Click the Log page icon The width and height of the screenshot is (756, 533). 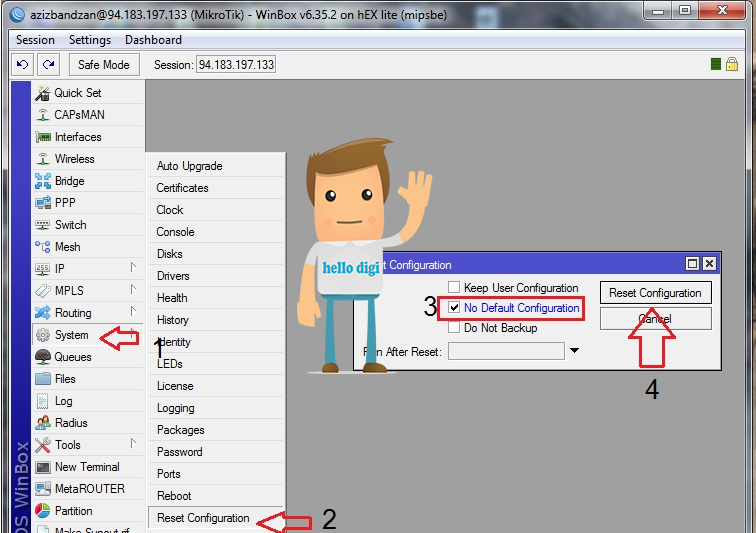pos(42,401)
